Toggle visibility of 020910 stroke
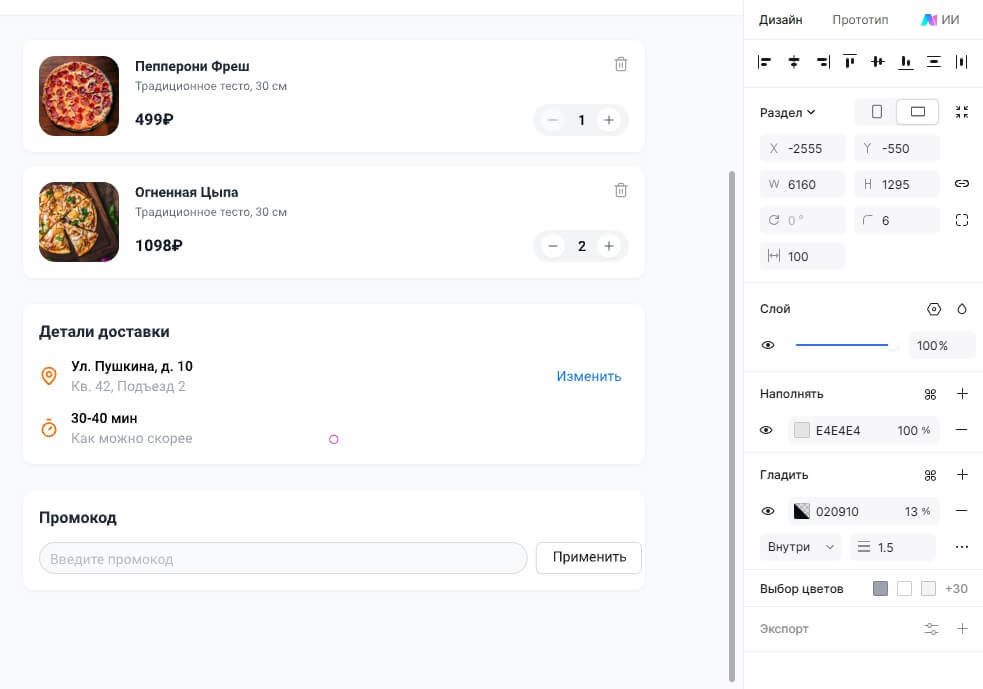Image resolution: width=983 pixels, height=689 pixels. (x=768, y=511)
